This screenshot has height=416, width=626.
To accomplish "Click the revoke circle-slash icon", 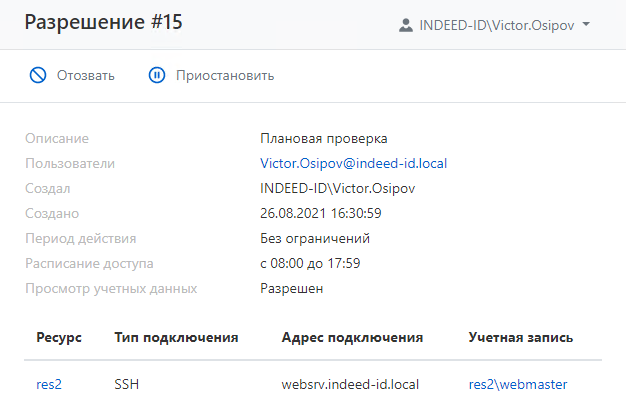I will tap(38, 75).
